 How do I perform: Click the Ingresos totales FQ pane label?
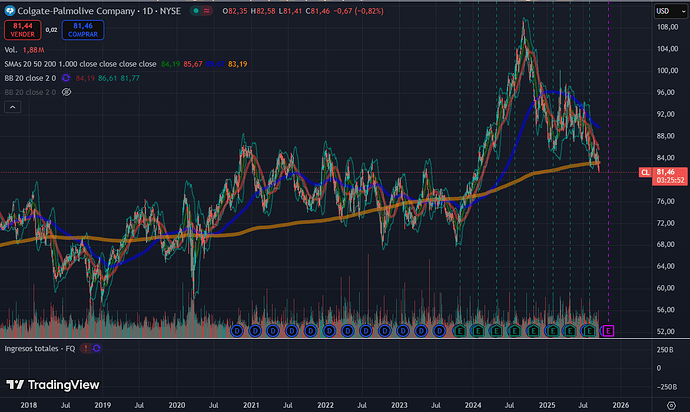(x=38, y=347)
